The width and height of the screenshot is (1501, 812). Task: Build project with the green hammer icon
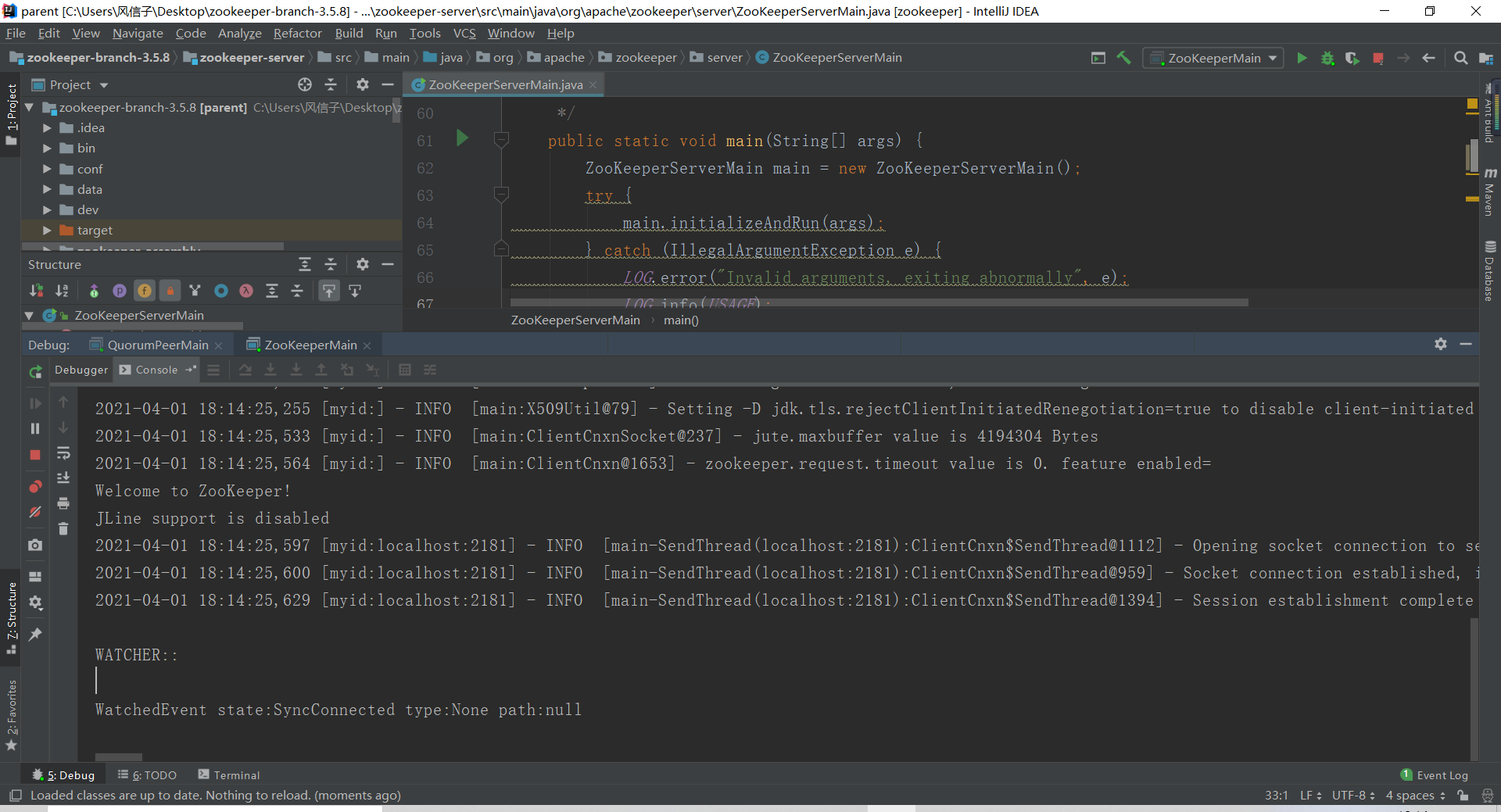tap(1123, 58)
